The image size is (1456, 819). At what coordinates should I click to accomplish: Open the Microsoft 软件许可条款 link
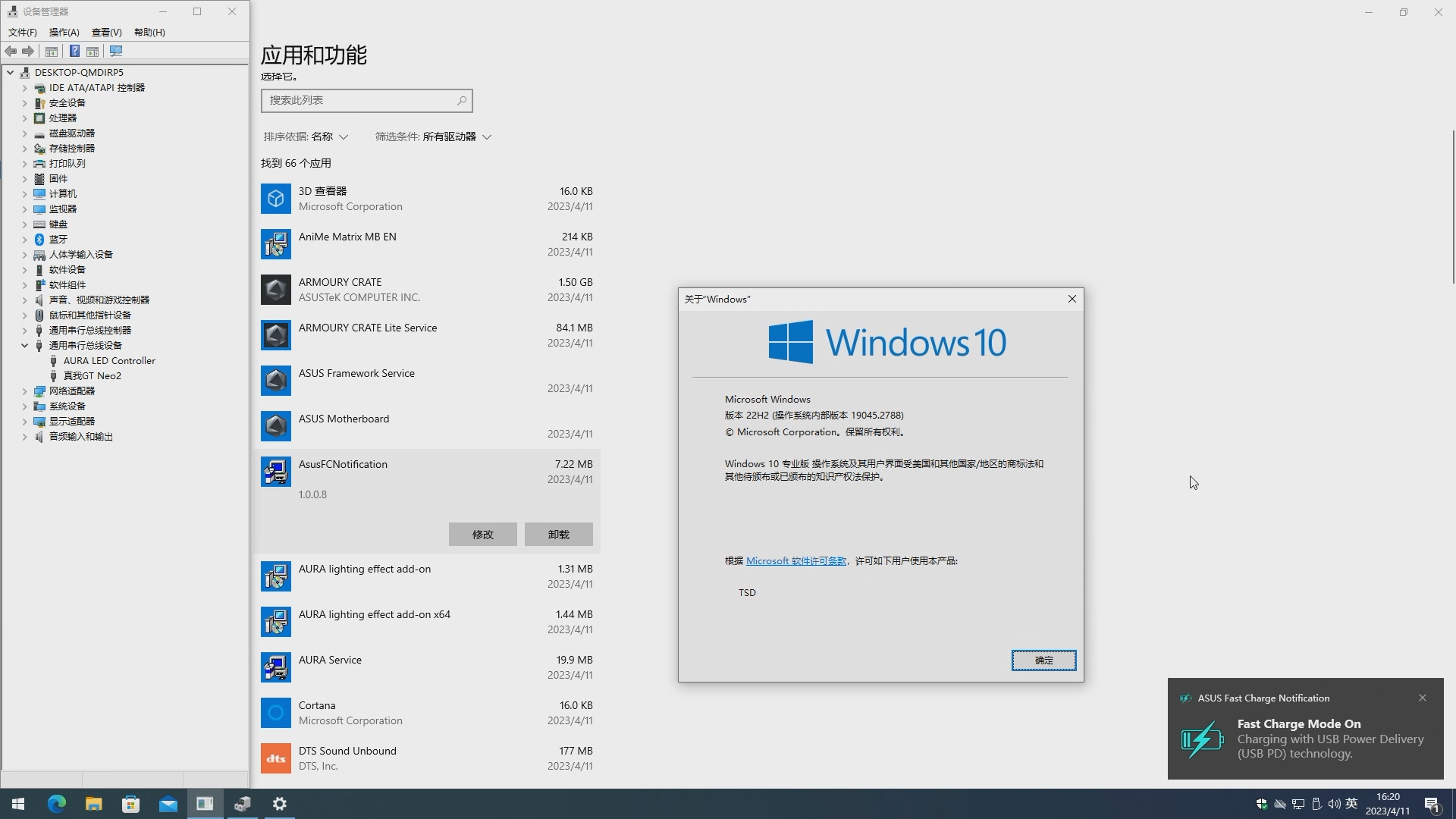tap(795, 561)
